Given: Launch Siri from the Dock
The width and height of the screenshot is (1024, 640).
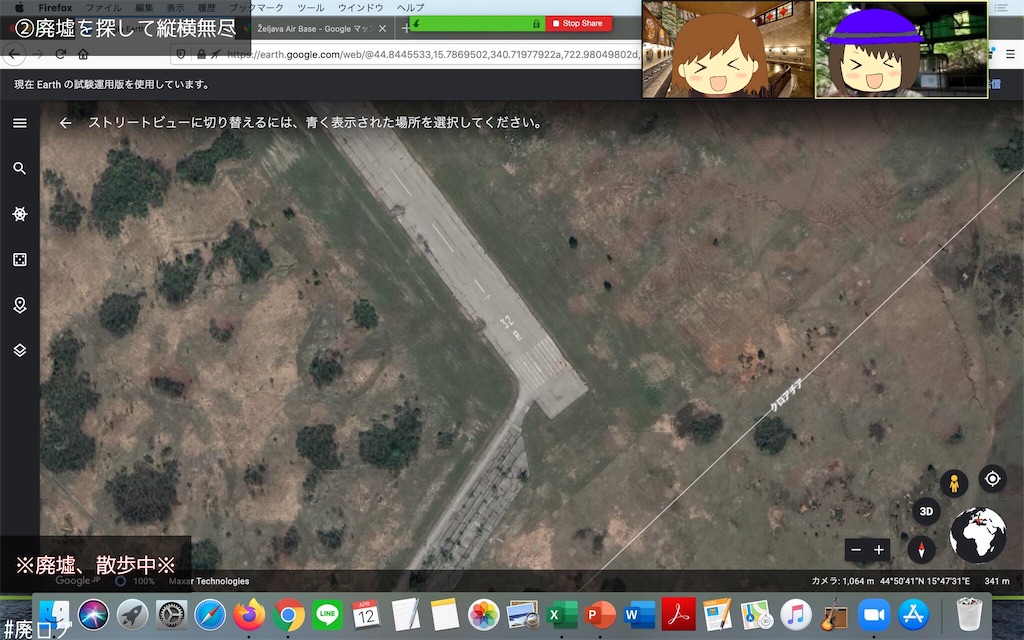Looking at the screenshot, I should point(93,615).
